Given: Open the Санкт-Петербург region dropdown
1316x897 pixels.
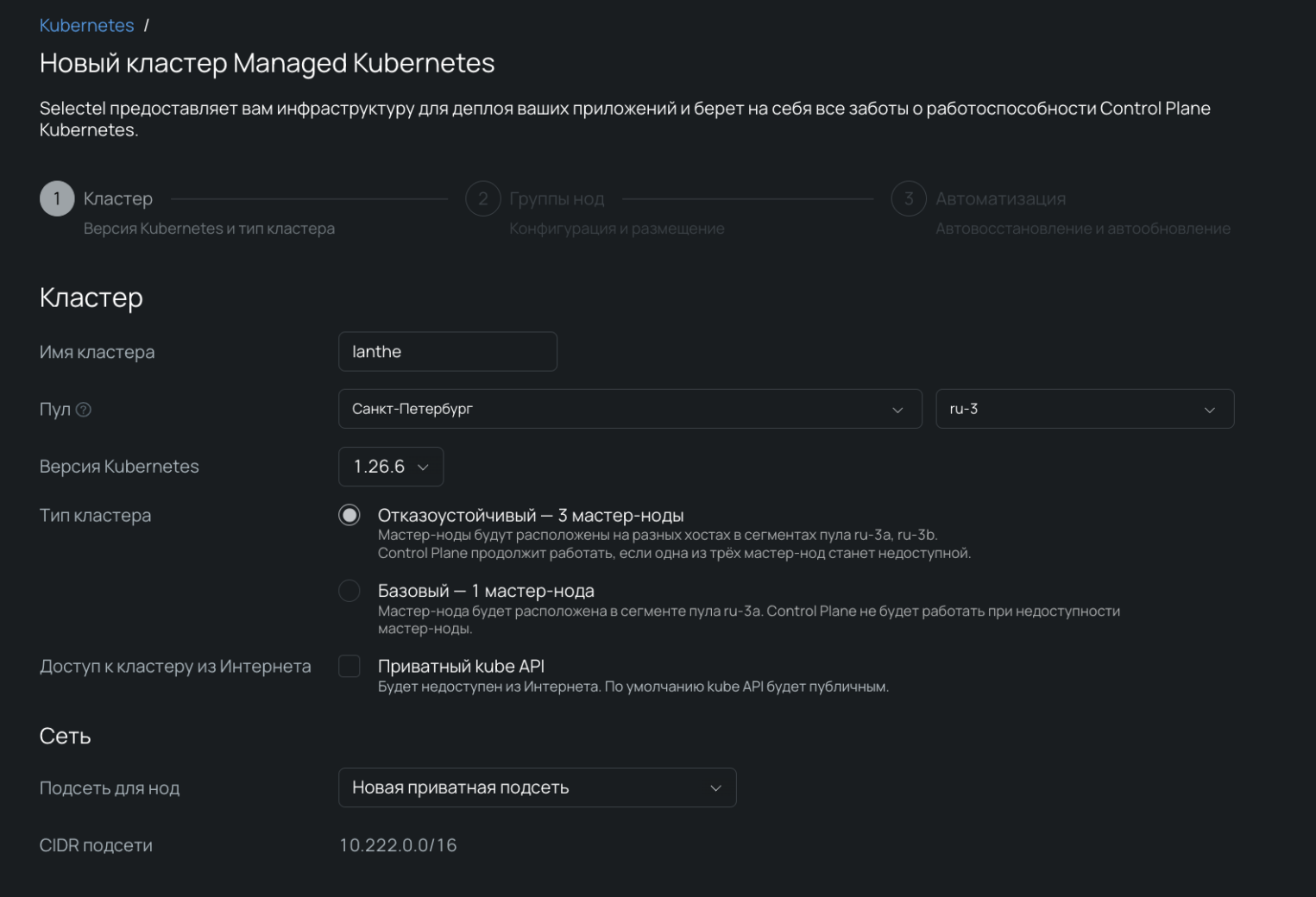Looking at the screenshot, I should (630, 409).
